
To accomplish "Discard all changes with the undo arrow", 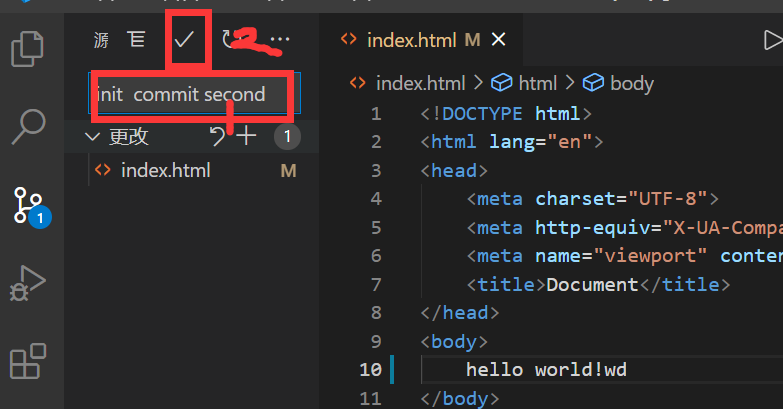I will point(217,136).
